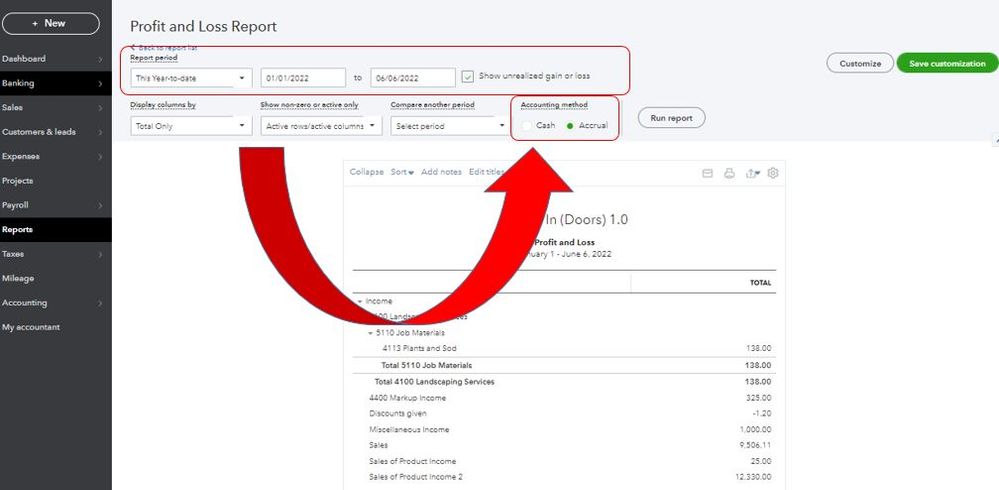Screen dimensions: 999x490
Task: Click Add notes in report toolbar
Action: 441,172
